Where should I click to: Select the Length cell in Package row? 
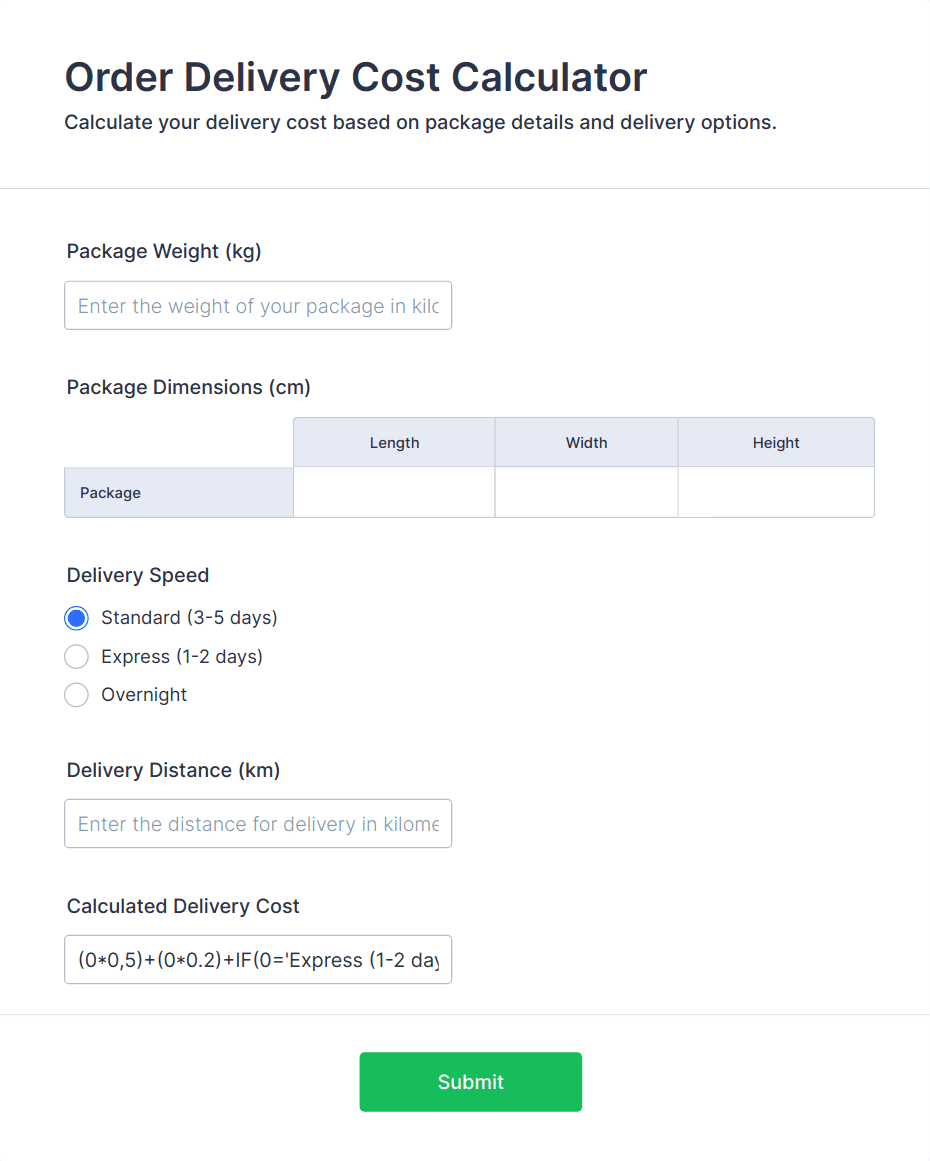tap(394, 493)
